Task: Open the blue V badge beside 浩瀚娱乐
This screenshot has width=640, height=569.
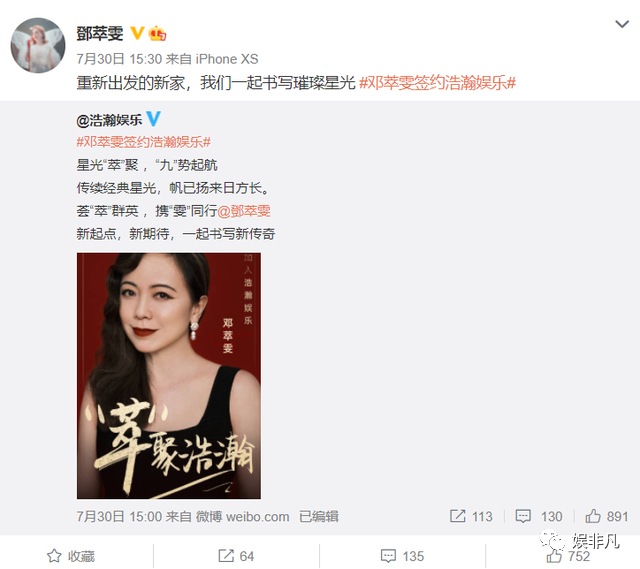Action: [x=153, y=119]
